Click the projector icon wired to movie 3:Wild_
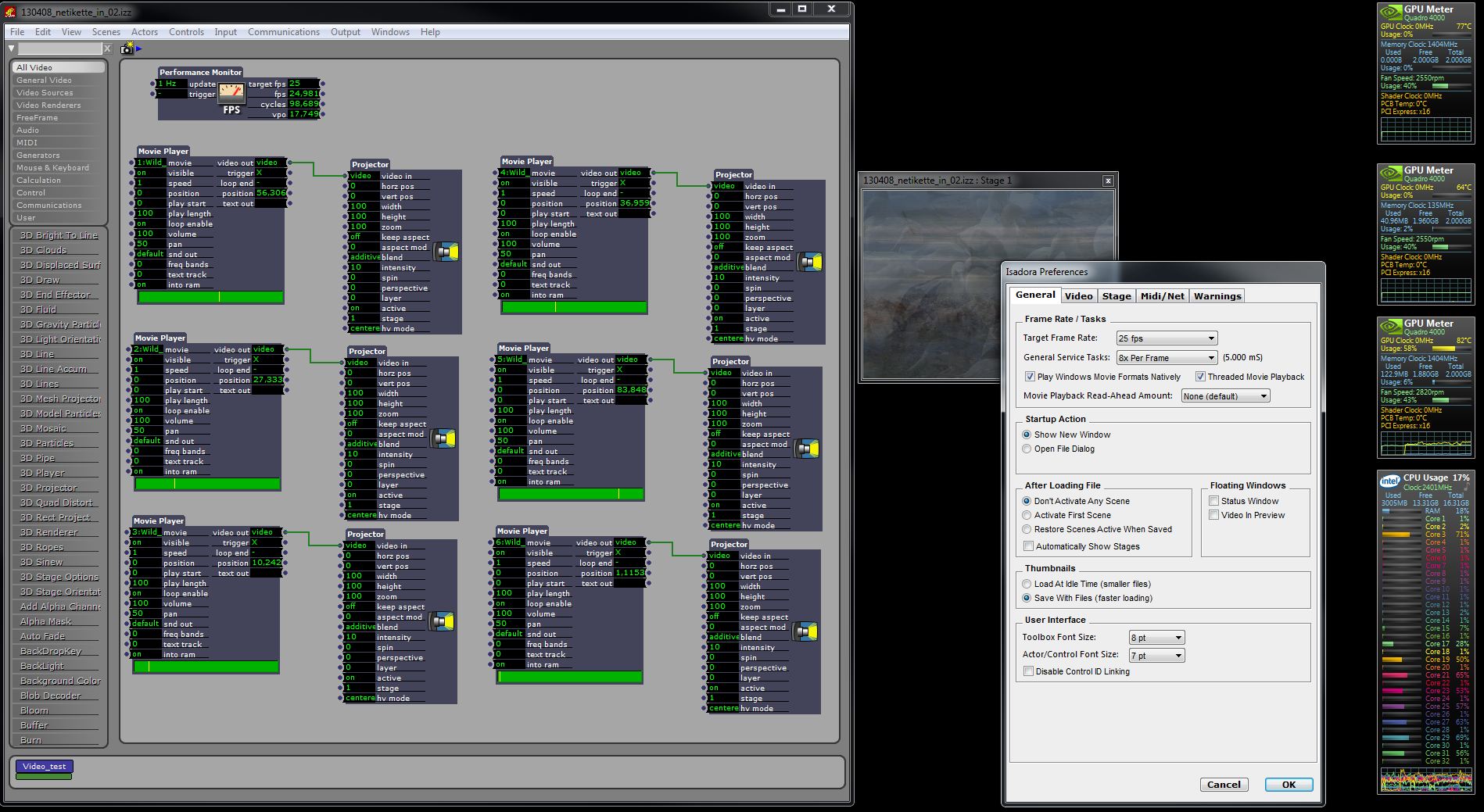Image resolution: width=1484 pixels, height=812 pixels. tap(442, 621)
